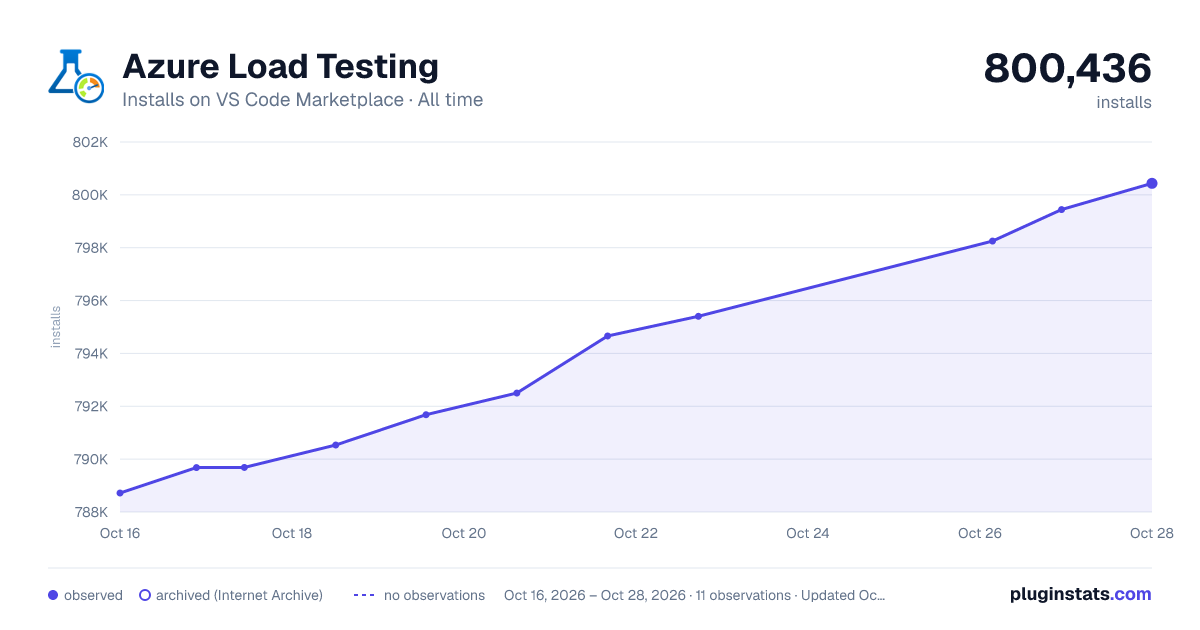The width and height of the screenshot is (1200, 630).
Task: Click the observed legend marker
Action: click(53, 595)
